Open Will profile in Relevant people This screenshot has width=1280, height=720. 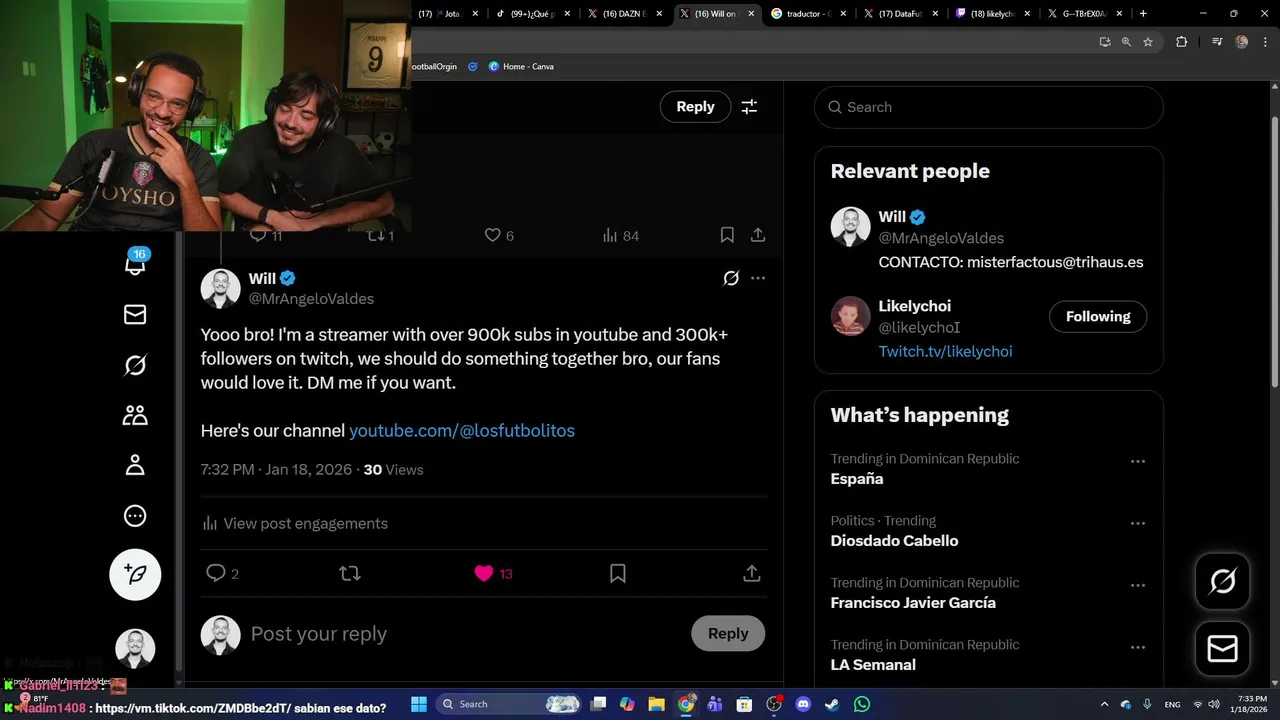click(x=892, y=217)
